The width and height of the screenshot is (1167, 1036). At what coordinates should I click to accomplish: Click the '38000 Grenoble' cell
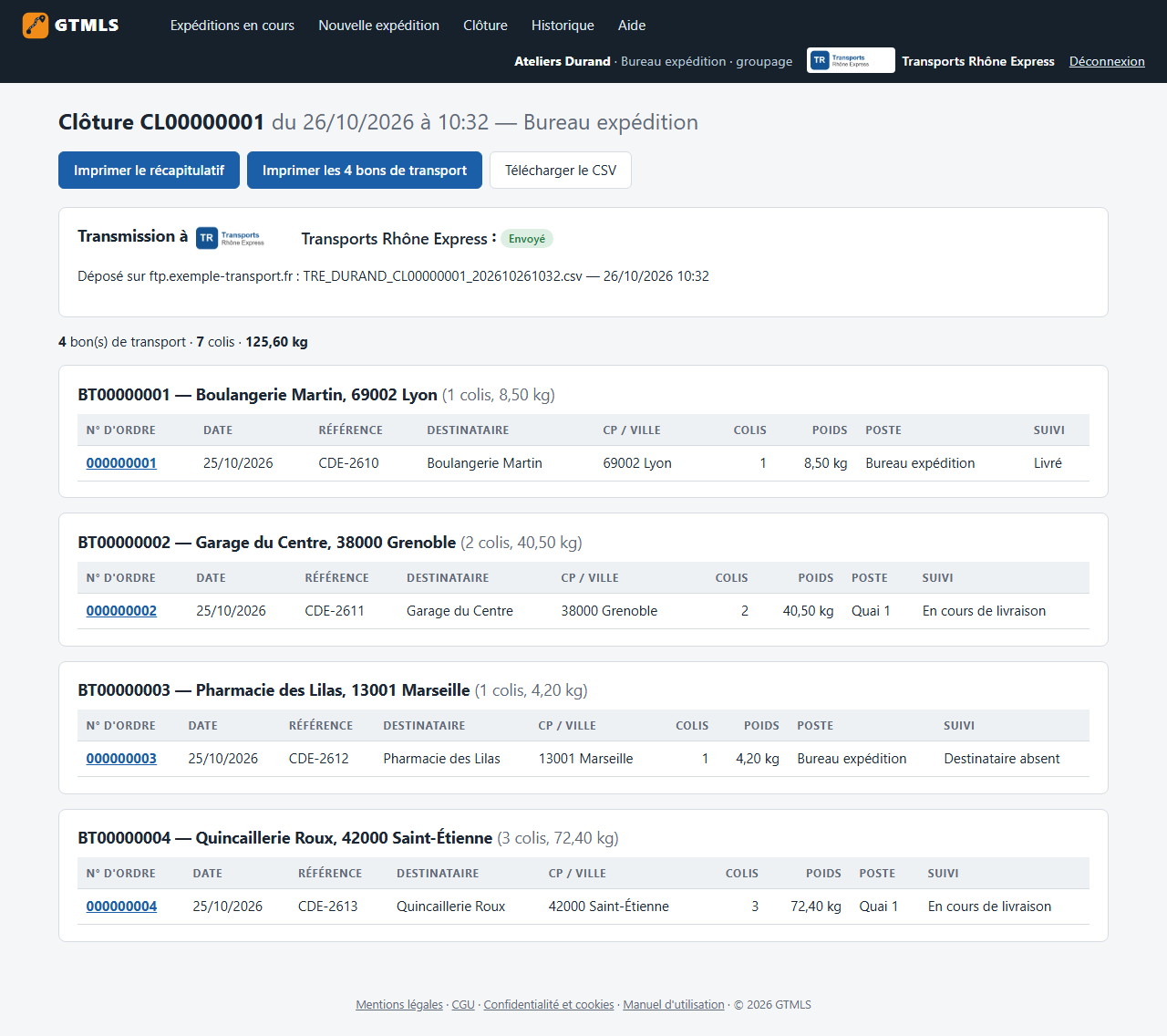(x=609, y=611)
